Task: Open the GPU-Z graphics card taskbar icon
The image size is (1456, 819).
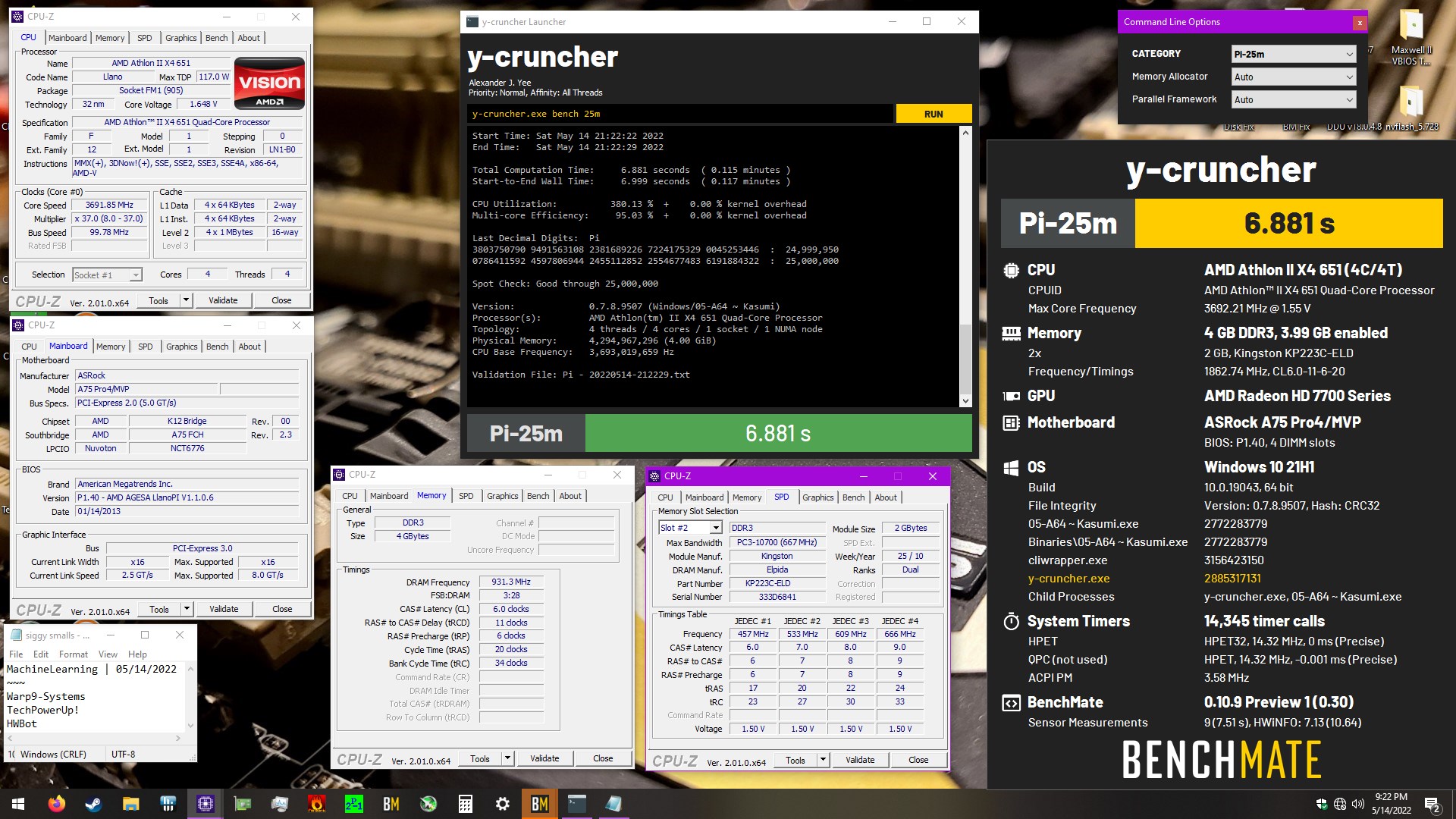Action: pos(242,804)
